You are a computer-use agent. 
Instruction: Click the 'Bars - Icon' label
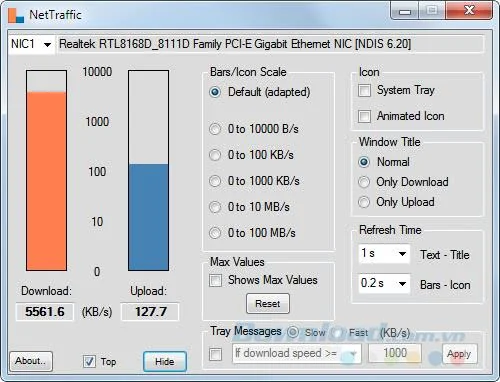point(445,285)
